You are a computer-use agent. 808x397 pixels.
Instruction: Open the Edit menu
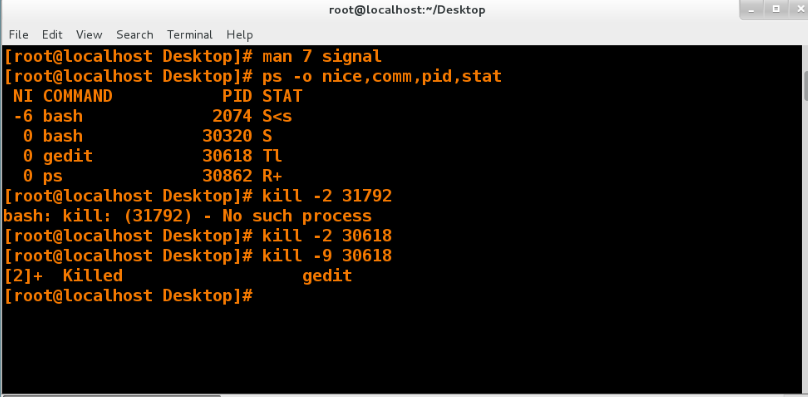point(52,35)
